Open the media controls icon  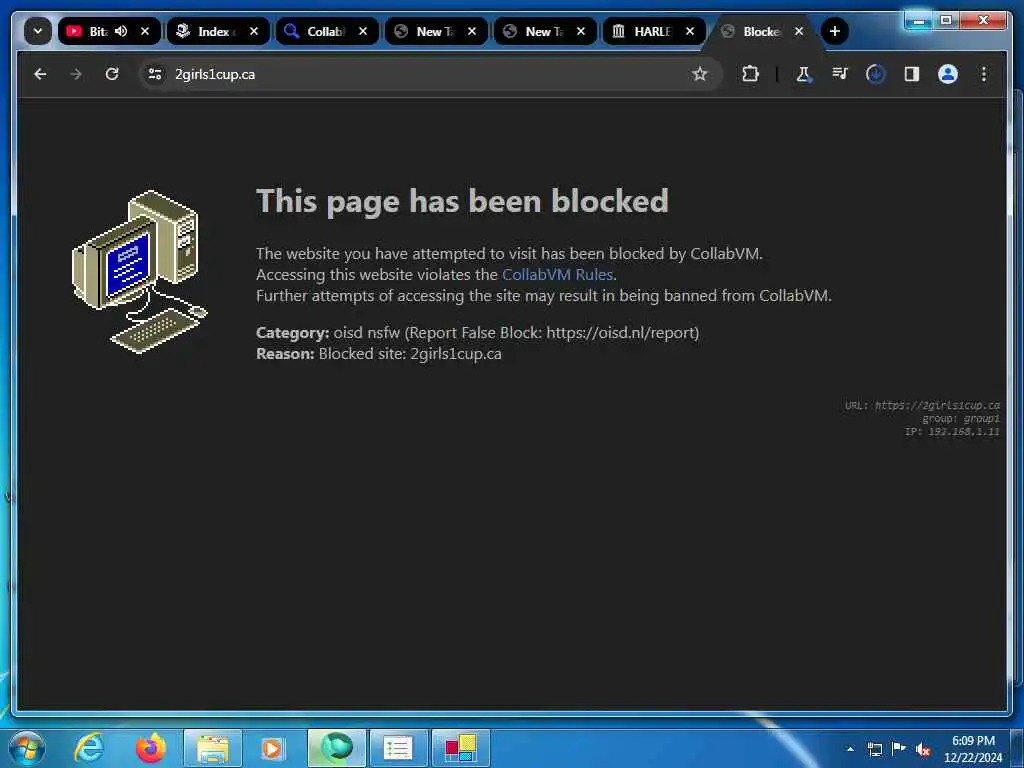(x=840, y=74)
